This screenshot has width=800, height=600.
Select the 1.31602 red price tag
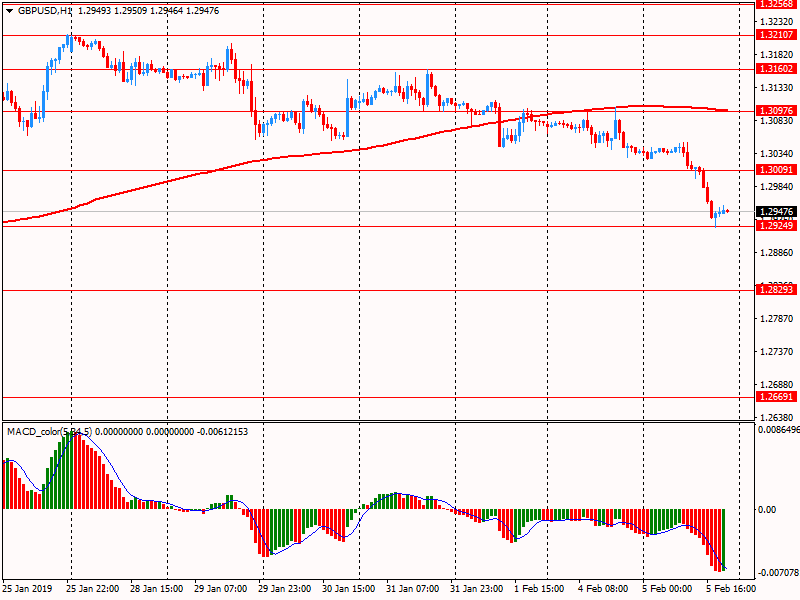pos(777,70)
